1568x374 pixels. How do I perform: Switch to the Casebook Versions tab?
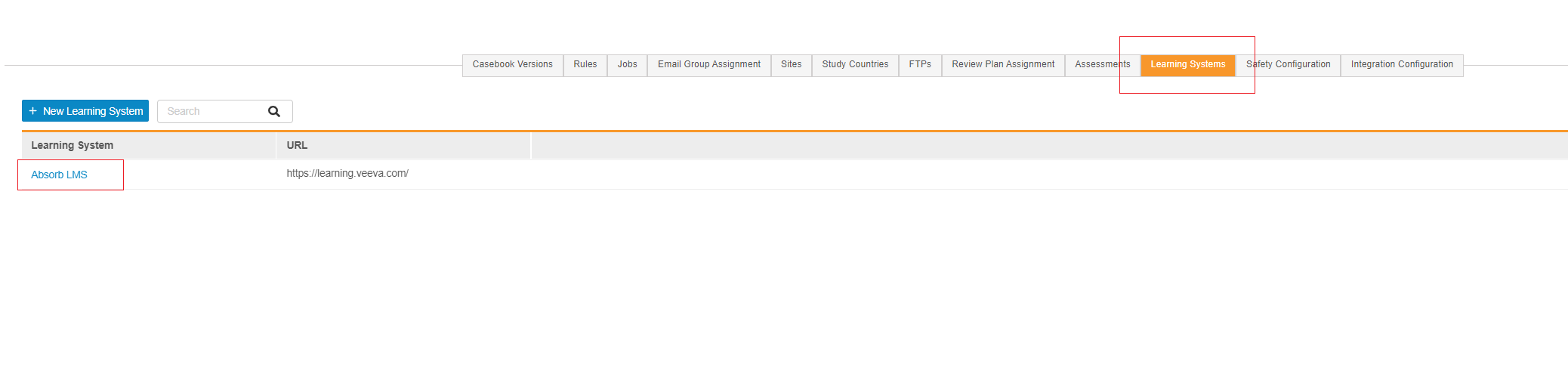pyautogui.click(x=512, y=65)
